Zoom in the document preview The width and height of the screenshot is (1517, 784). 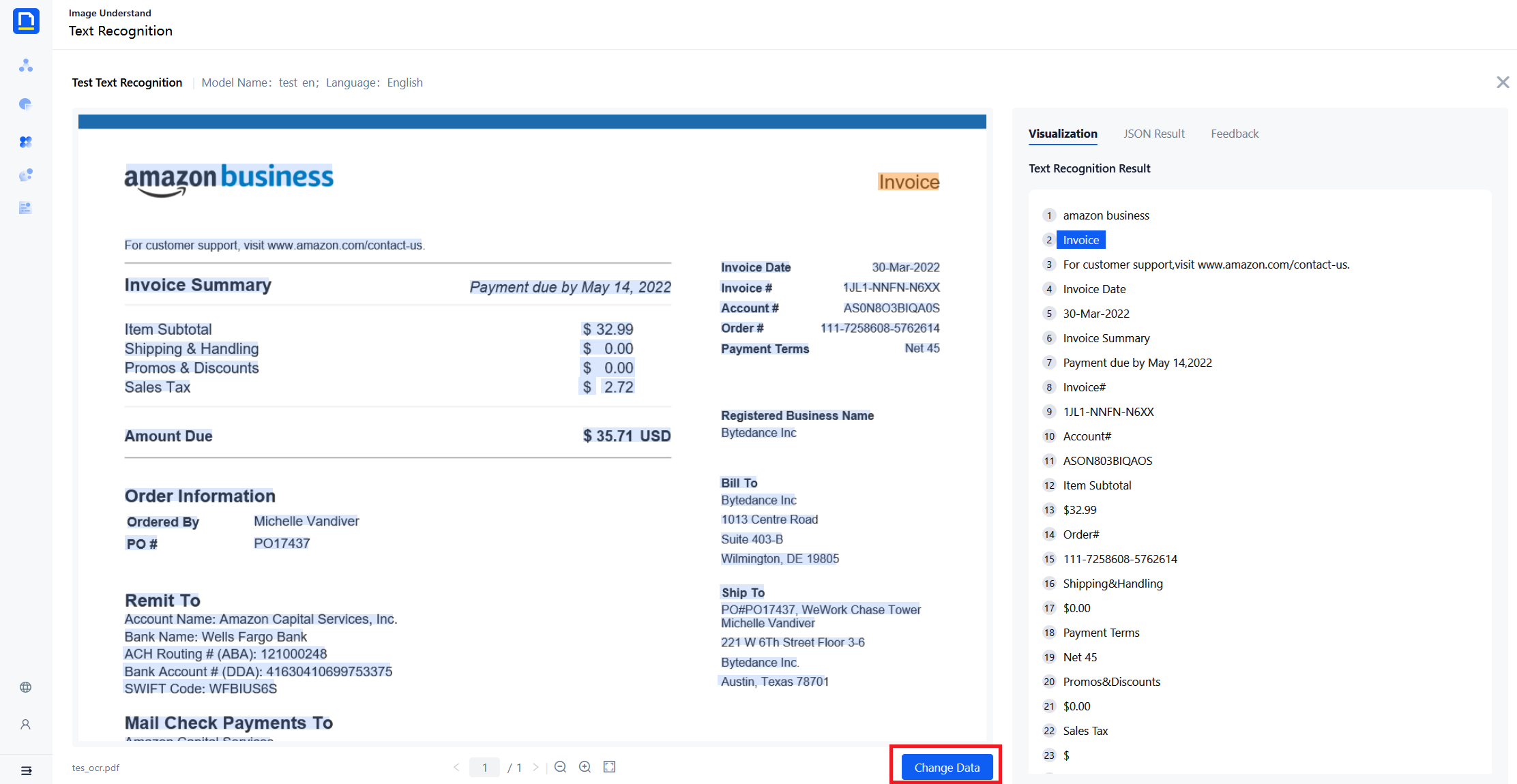point(585,767)
